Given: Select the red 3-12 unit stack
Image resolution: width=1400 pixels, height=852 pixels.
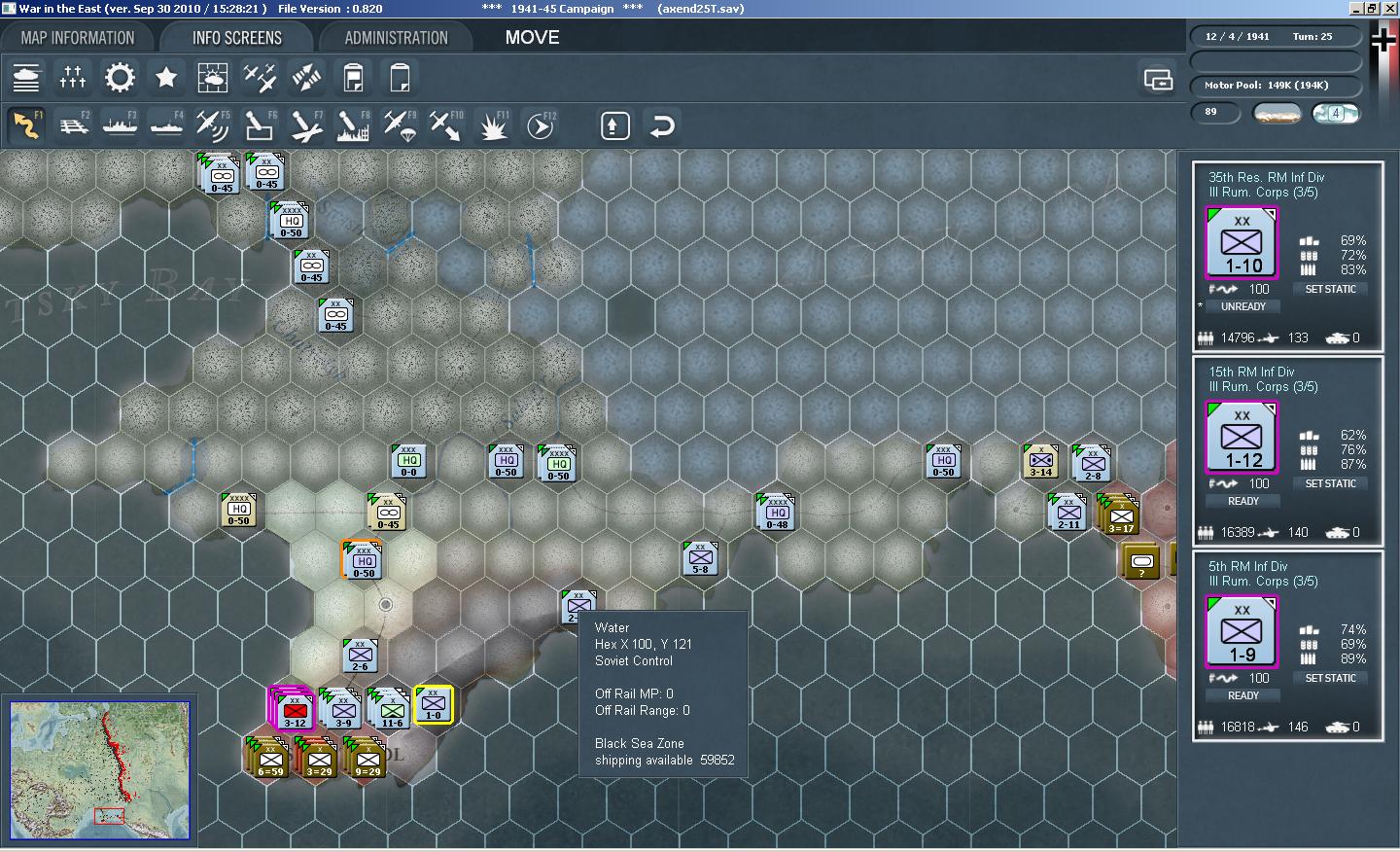Looking at the screenshot, I should click(x=293, y=708).
